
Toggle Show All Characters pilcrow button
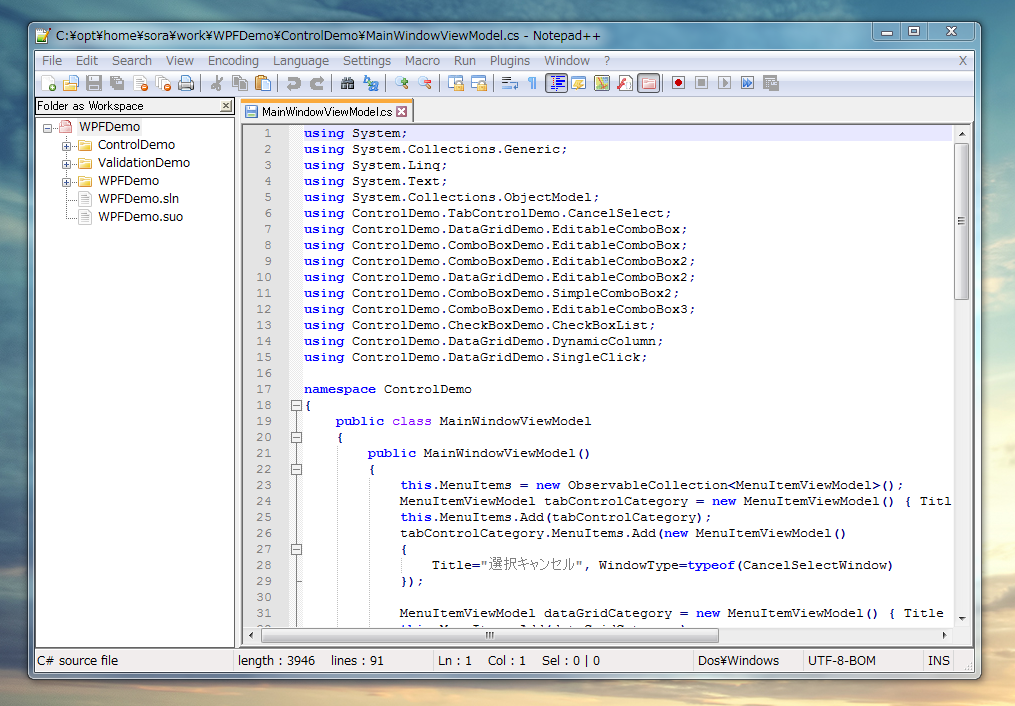pyautogui.click(x=532, y=83)
